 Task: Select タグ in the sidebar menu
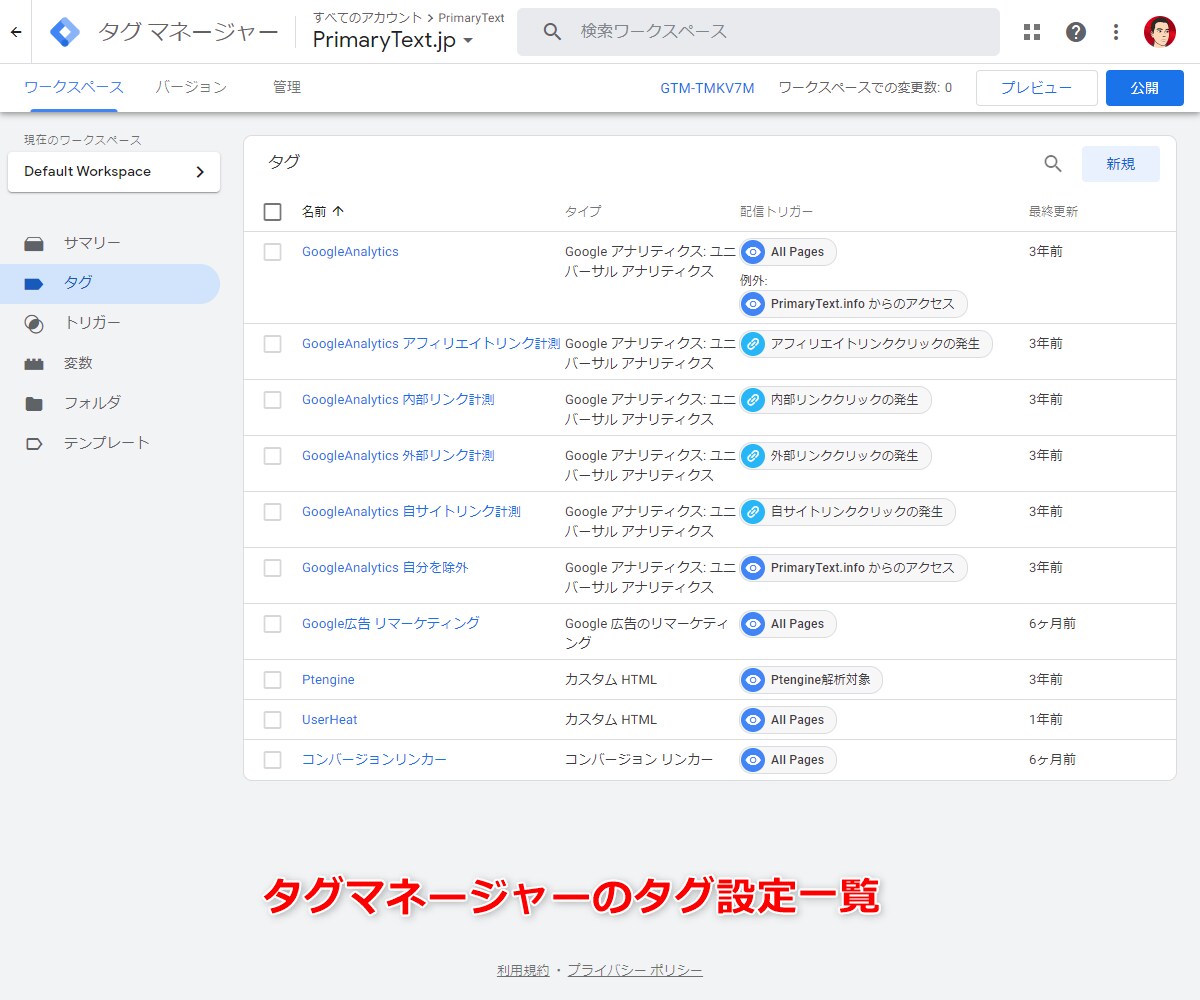tap(110, 284)
